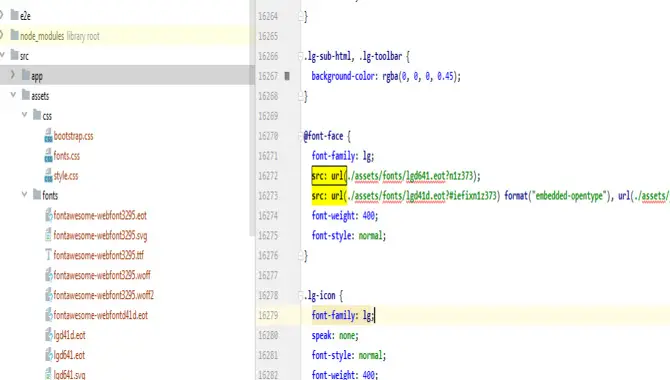670x380 pixels.
Task: Click the ./assets/fonts/lgd641.eot?n1z373 url path
Action: 411,176
